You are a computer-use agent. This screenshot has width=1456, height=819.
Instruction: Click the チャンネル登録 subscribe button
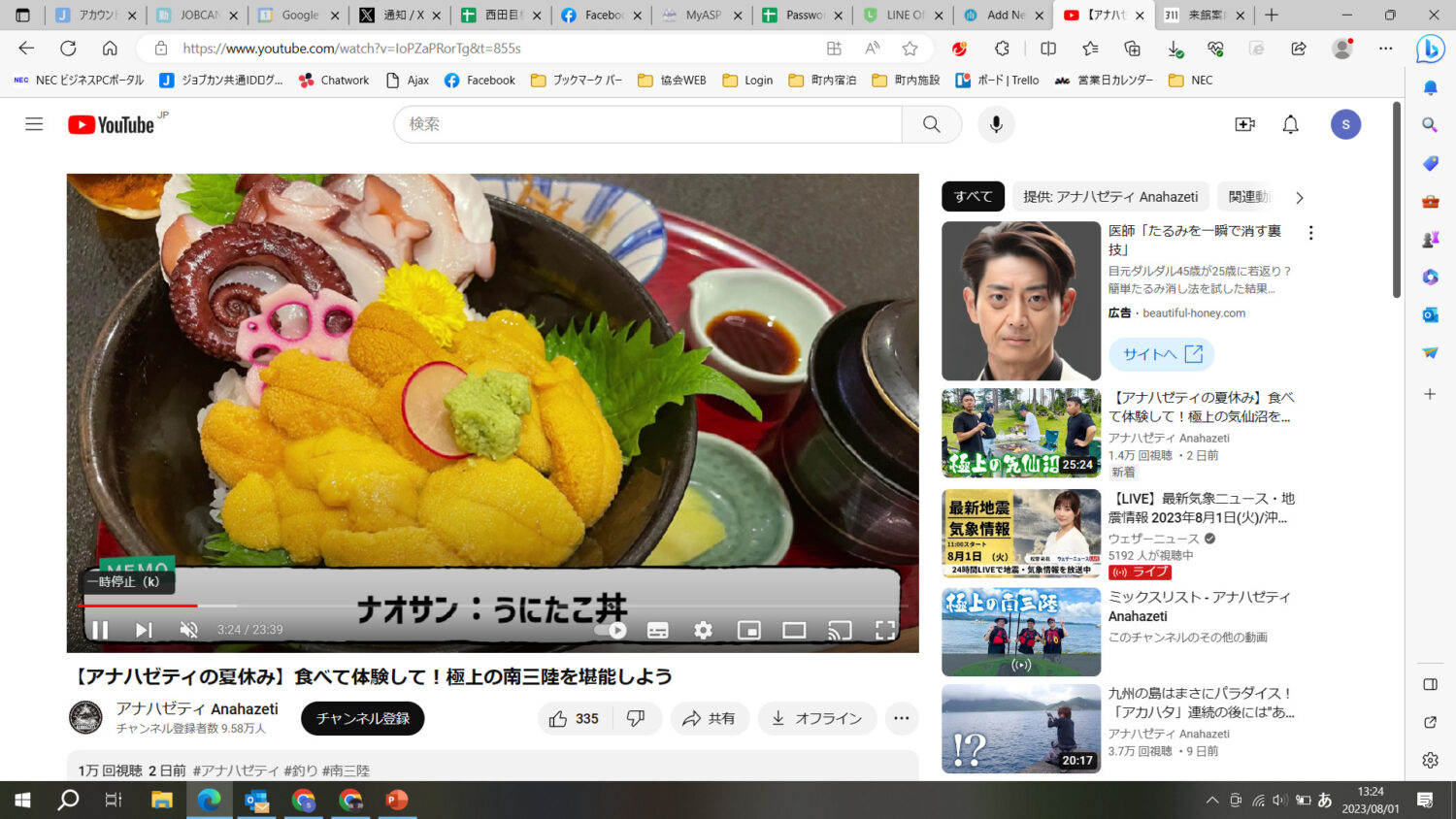[x=362, y=718]
